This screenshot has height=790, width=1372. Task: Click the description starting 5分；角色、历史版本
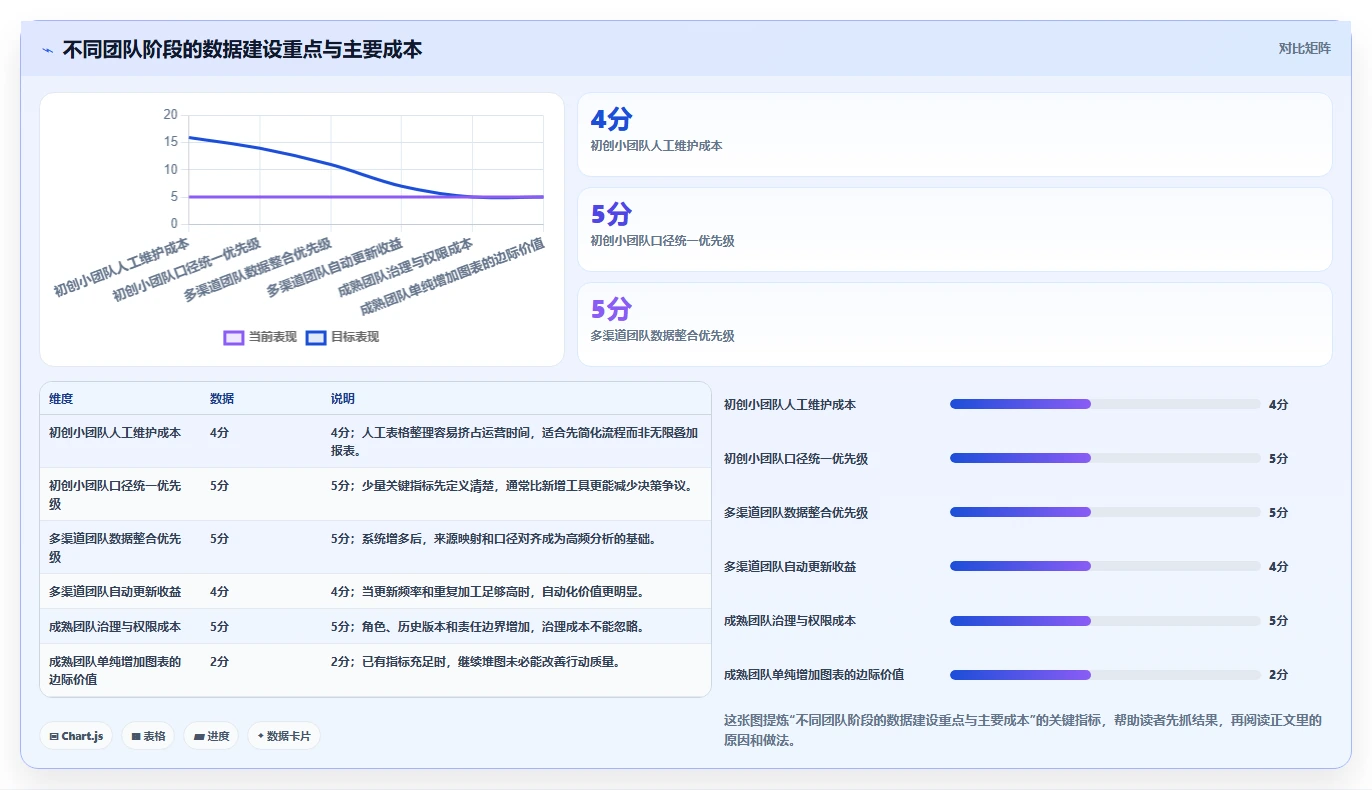pos(487,627)
